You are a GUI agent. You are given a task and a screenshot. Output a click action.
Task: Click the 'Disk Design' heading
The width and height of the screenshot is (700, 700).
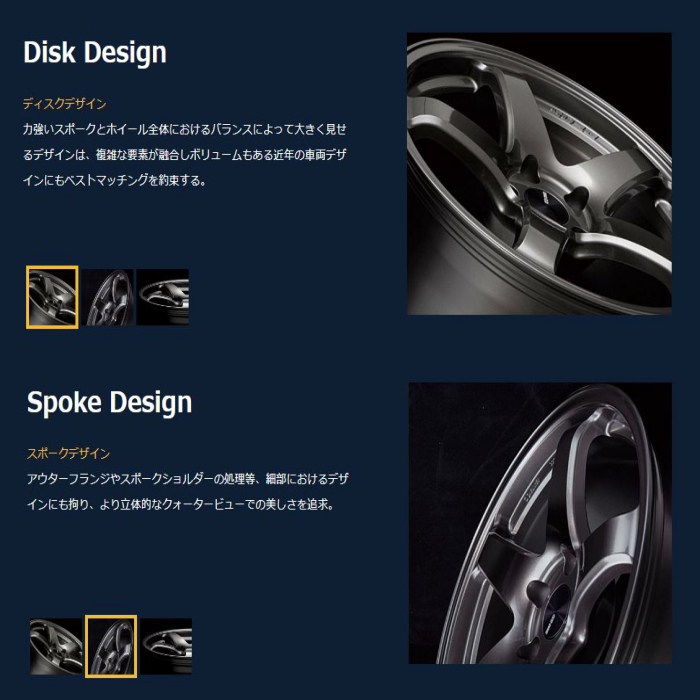click(x=95, y=53)
